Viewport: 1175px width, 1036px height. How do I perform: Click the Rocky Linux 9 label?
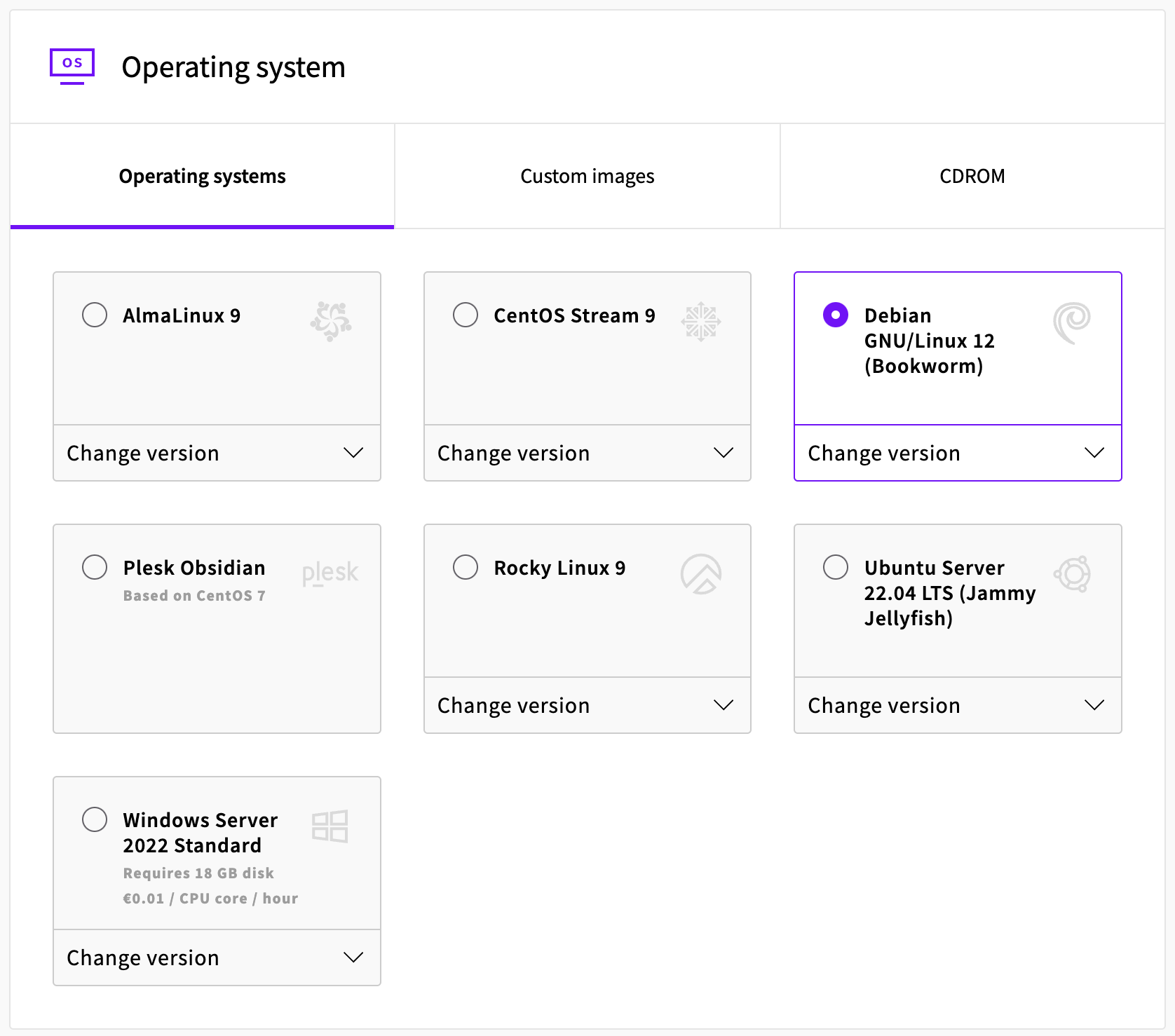coord(559,568)
